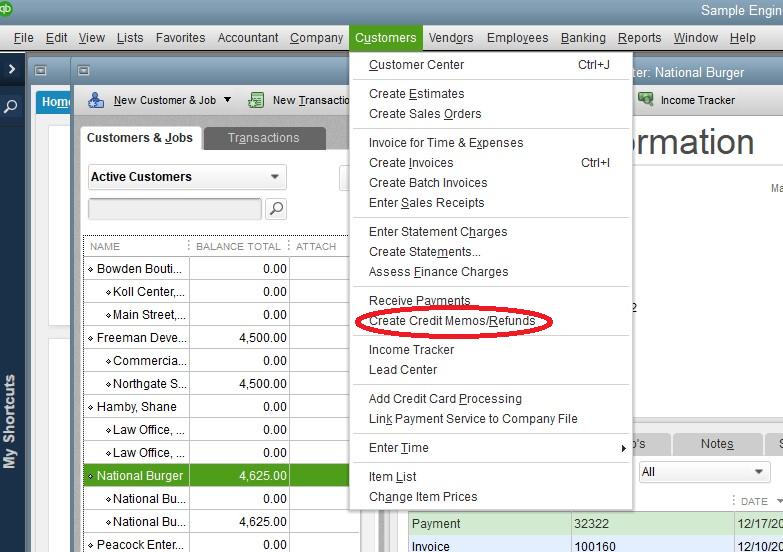Click the Home window control box icon
The image size is (783, 552).
pyautogui.click(x=40, y=70)
